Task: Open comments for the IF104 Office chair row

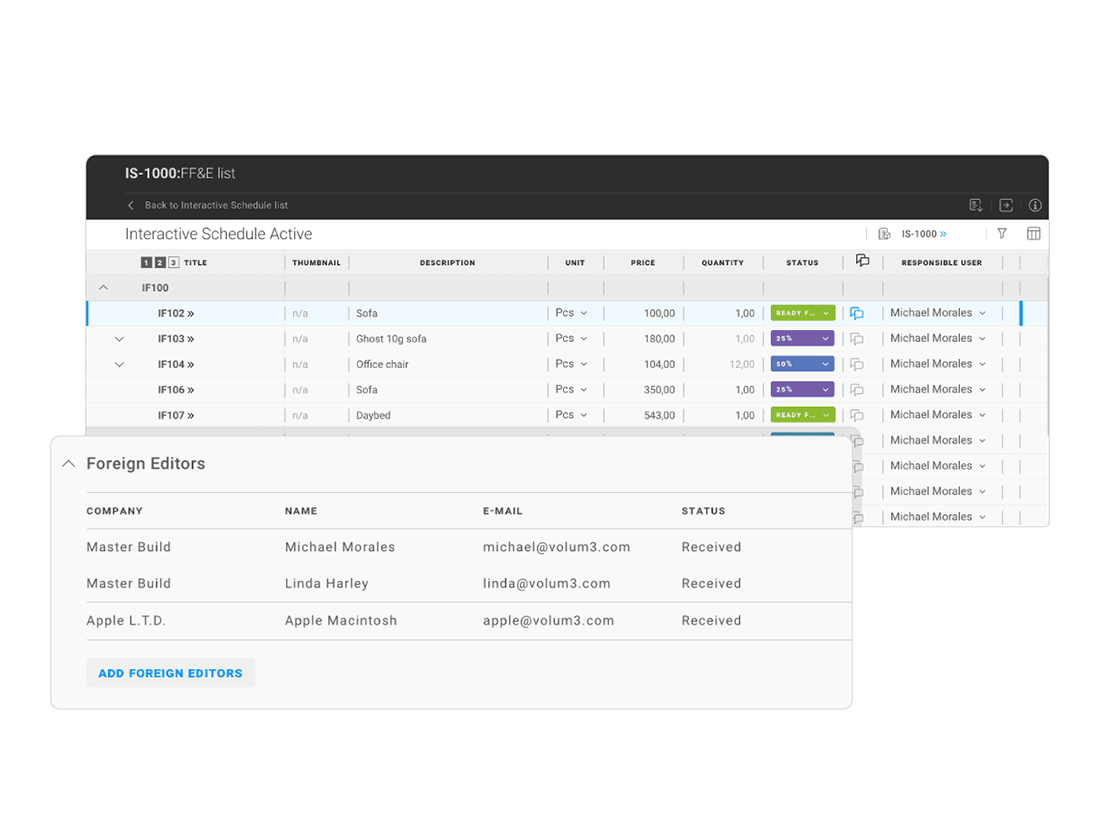Action: (857, 365)
